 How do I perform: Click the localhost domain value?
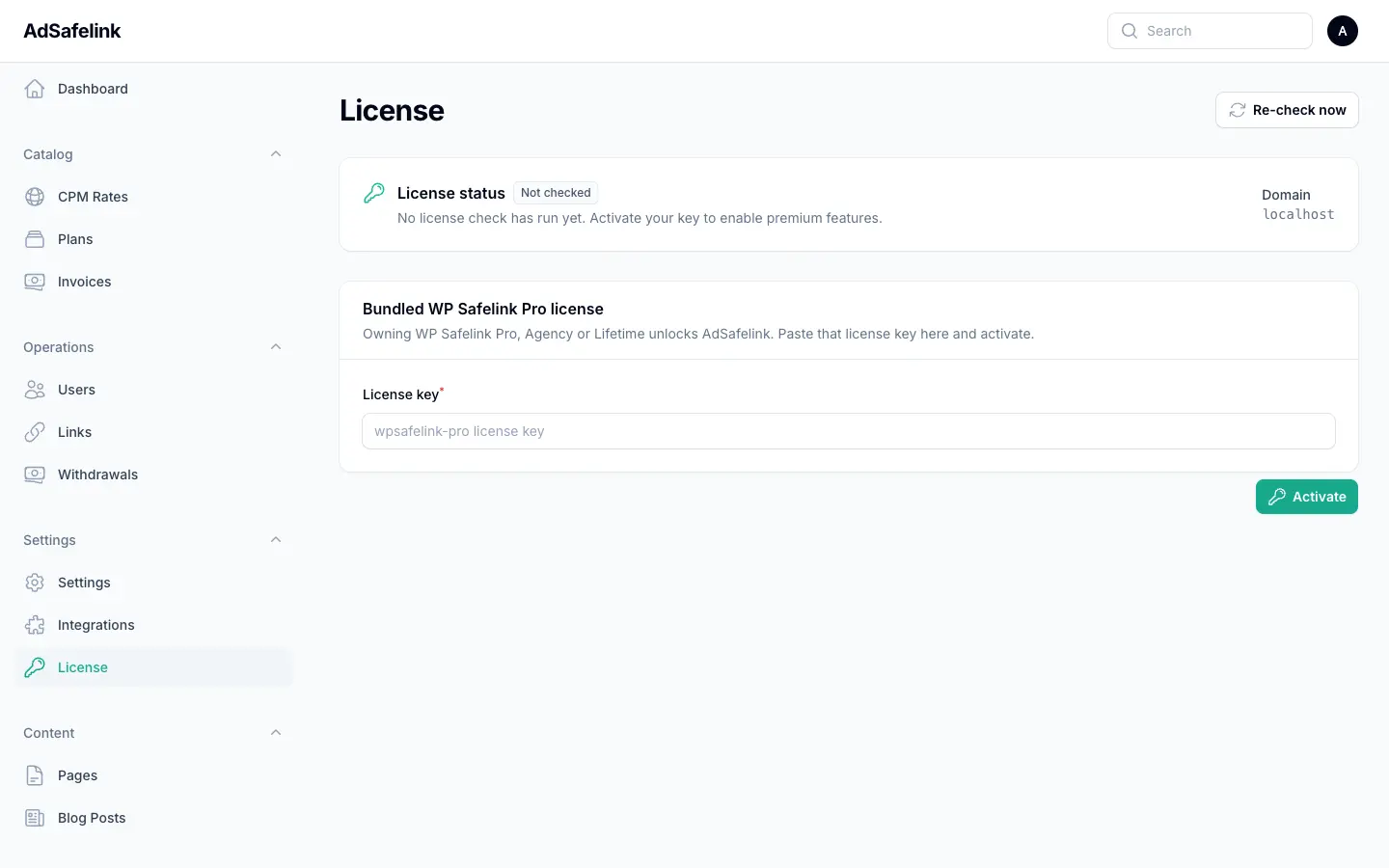click(x=1298, y=214)
